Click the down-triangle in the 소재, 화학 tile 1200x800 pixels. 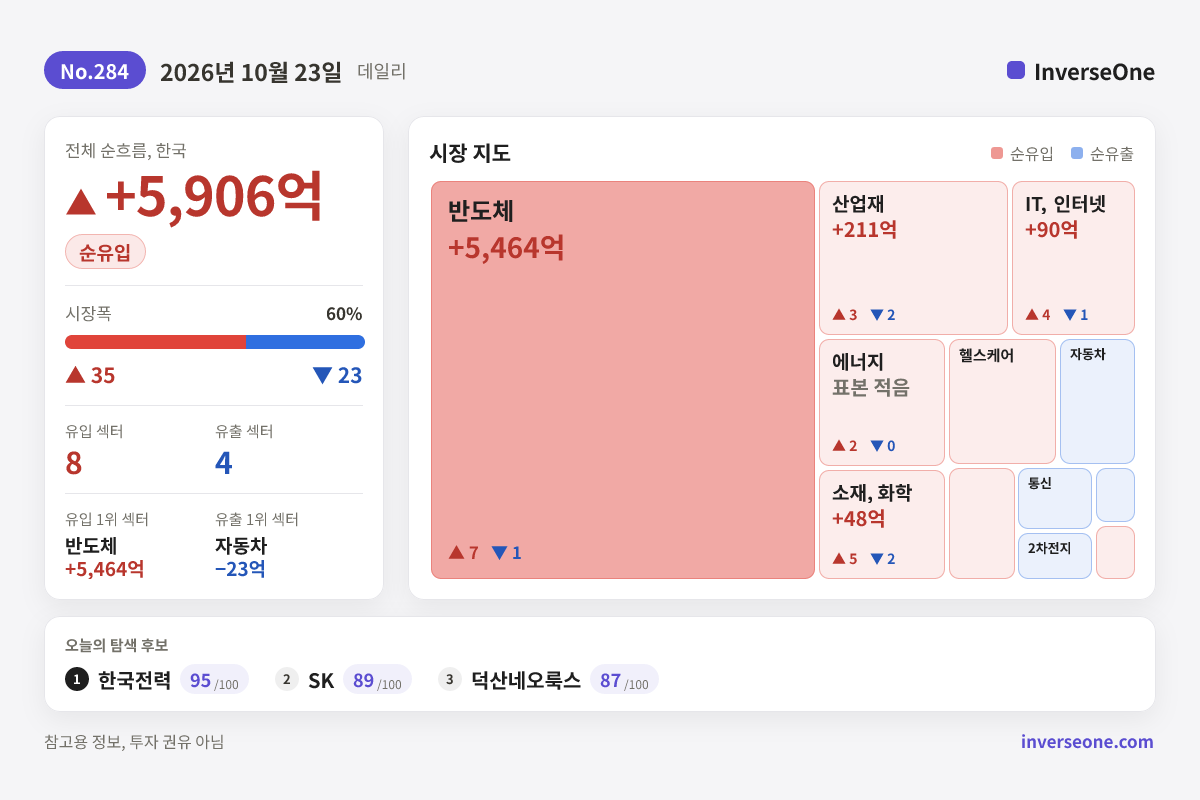pyautogui.click(x=877, y=558)
